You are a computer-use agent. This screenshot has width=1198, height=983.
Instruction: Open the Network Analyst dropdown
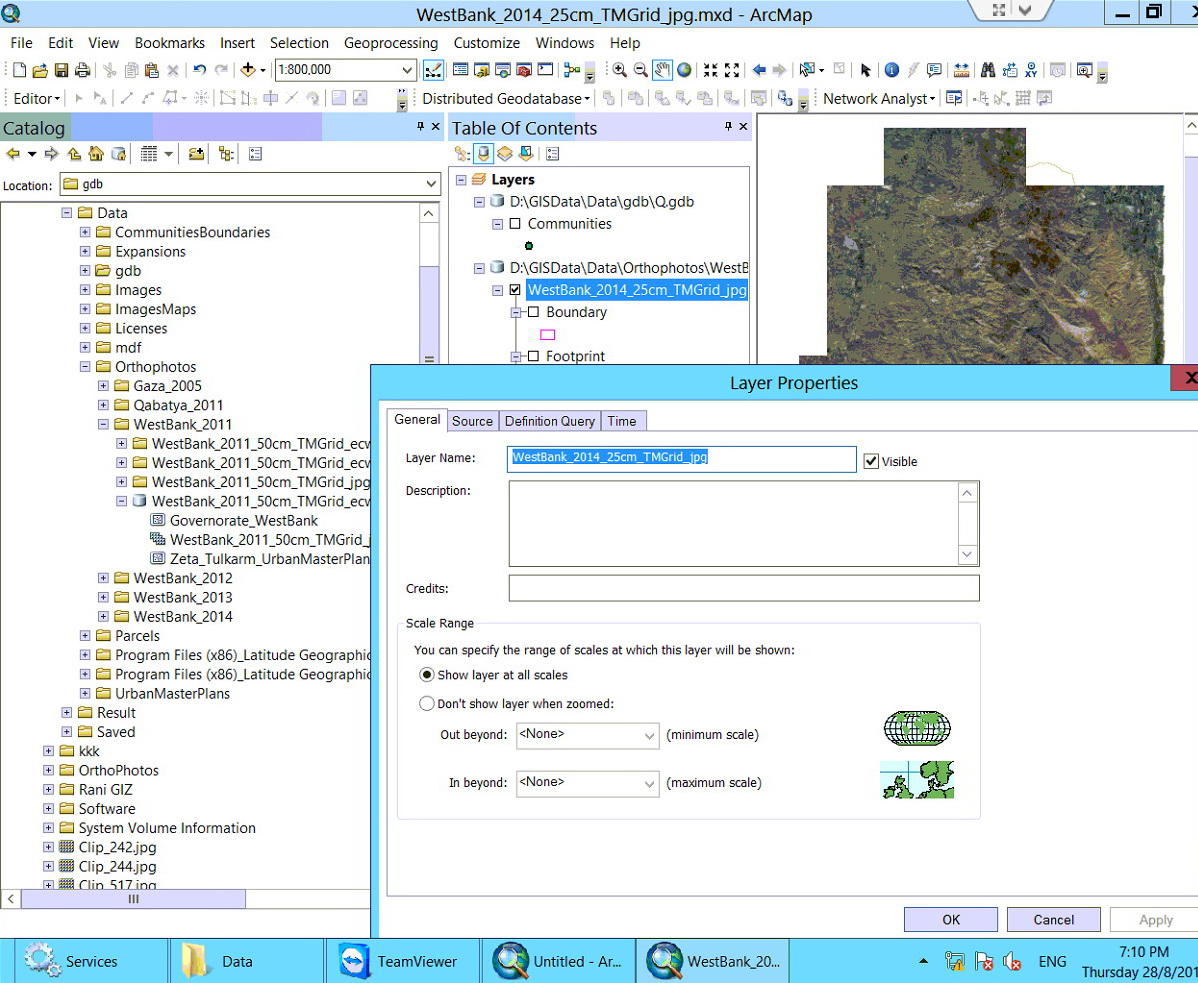(x=879, y=99)
